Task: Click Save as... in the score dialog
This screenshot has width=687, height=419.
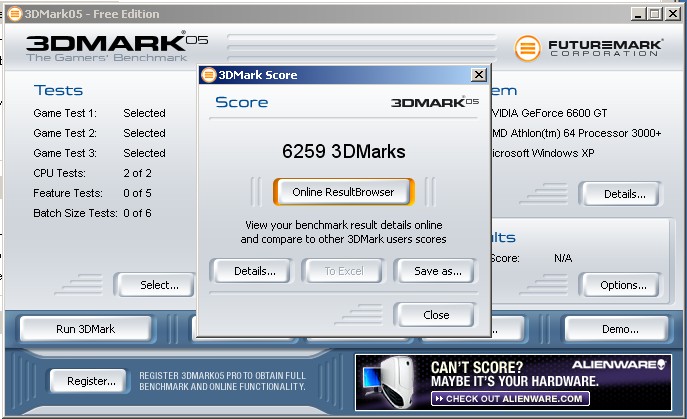Action: 435,271
